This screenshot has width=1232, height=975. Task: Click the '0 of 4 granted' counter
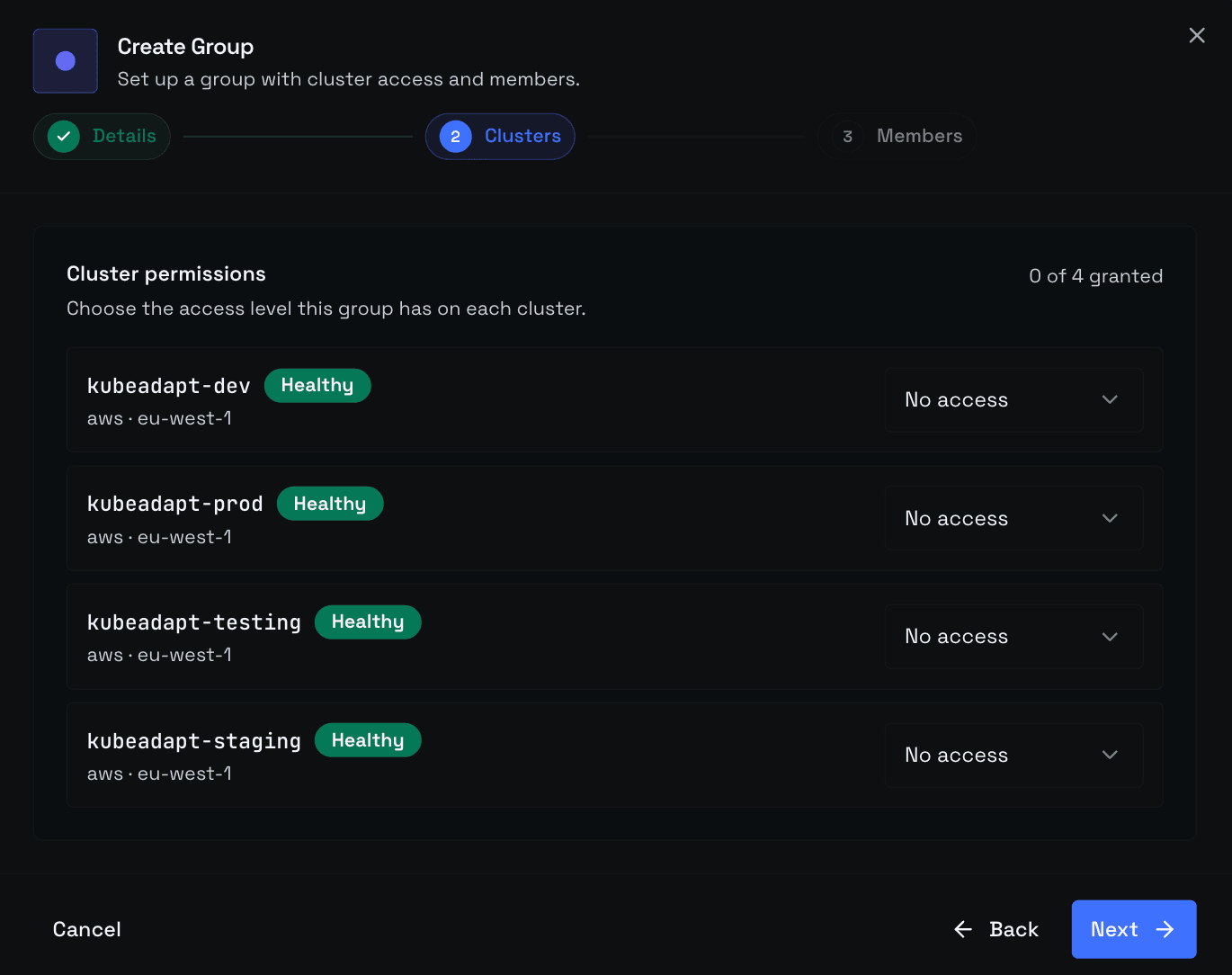1095,276
